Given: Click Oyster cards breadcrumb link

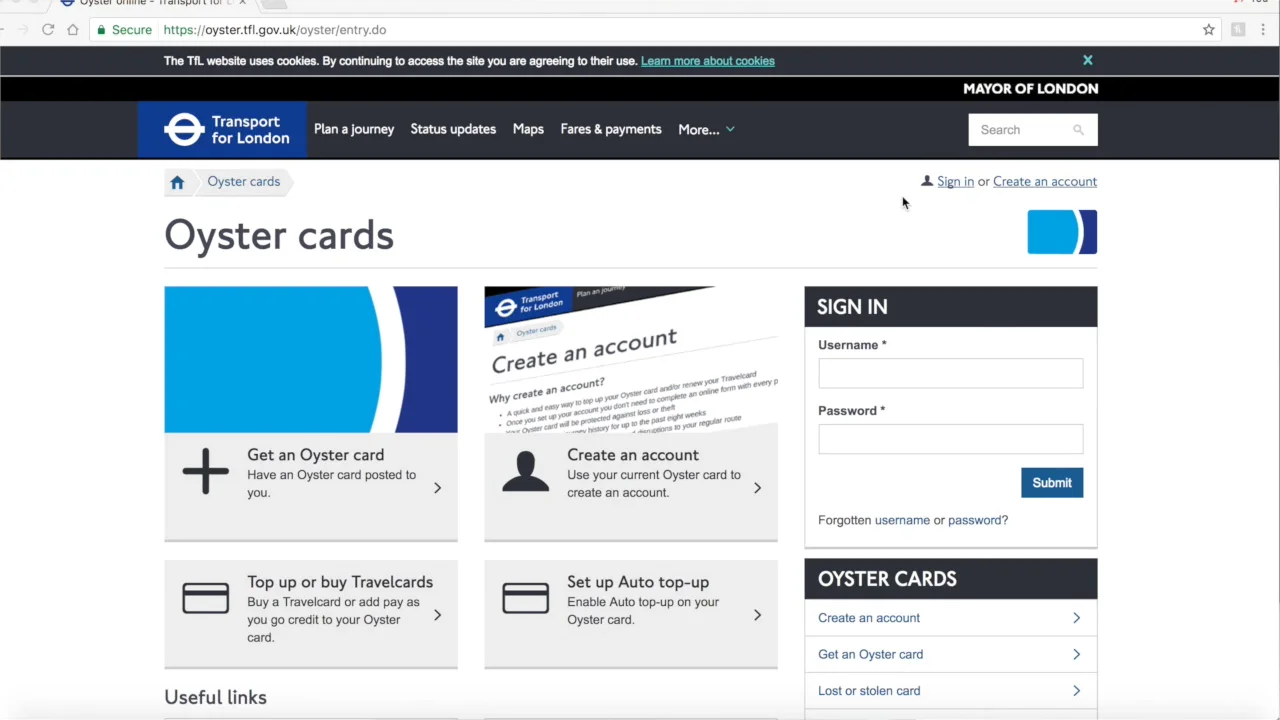Looking at the screenshot, I should 244,182.
